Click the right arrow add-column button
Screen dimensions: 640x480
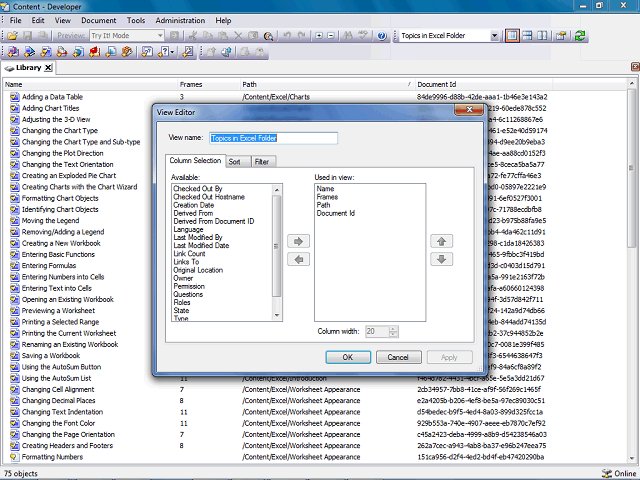click(x=298, y=241)
